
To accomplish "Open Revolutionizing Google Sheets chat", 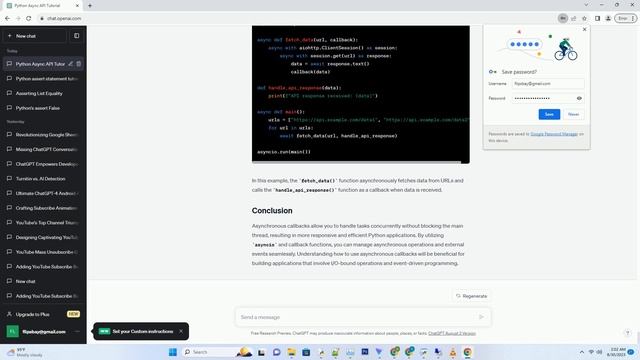I will tap(43, 135).
